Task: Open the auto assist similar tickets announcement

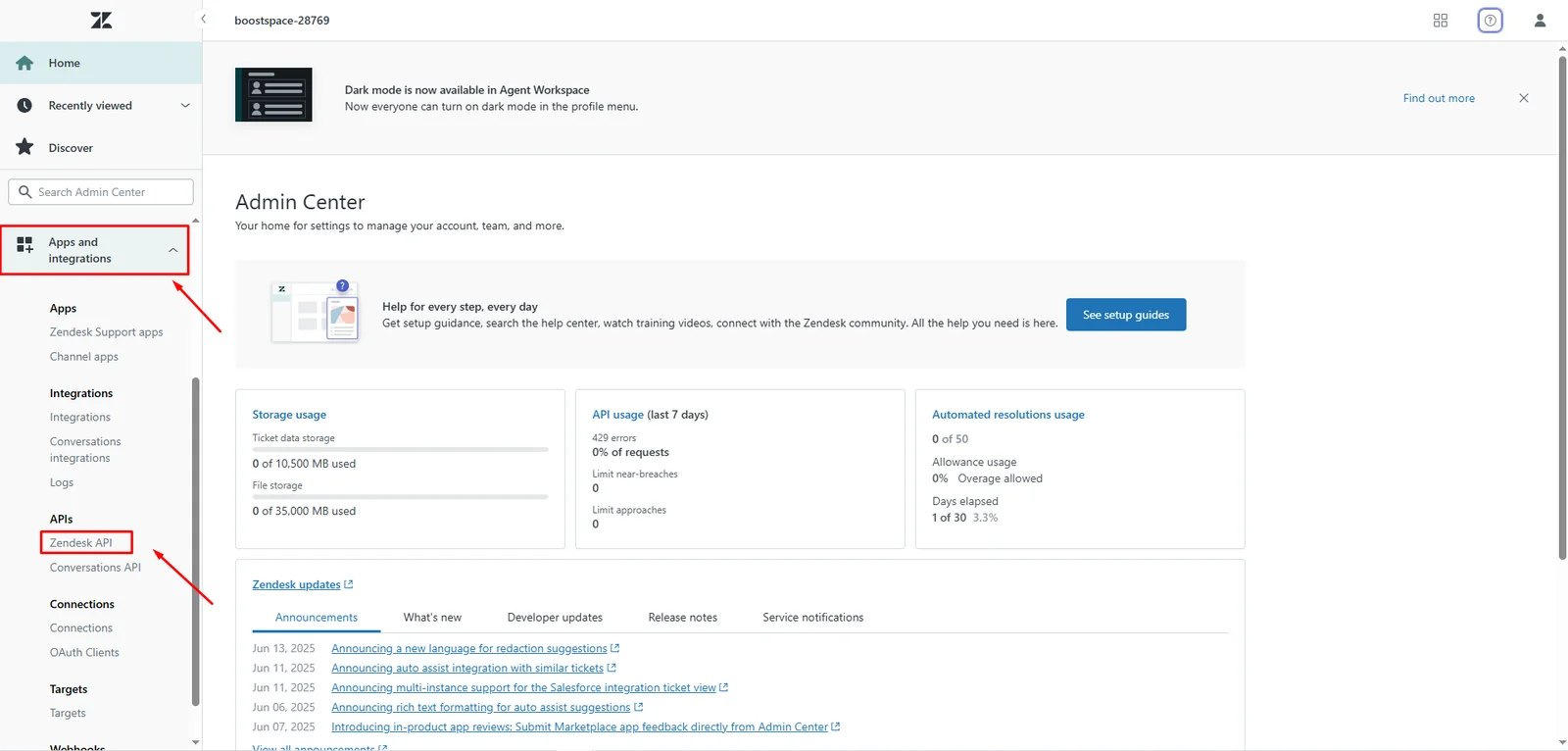Action: click(x=473, y=669)
